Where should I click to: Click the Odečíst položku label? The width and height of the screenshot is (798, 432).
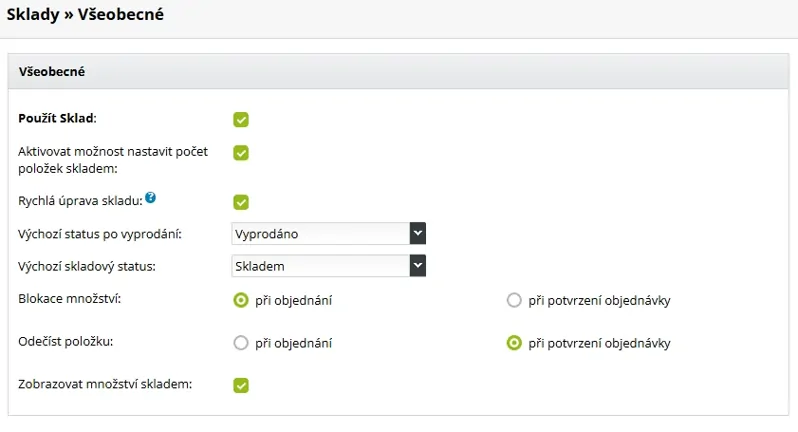pos(66,341)
